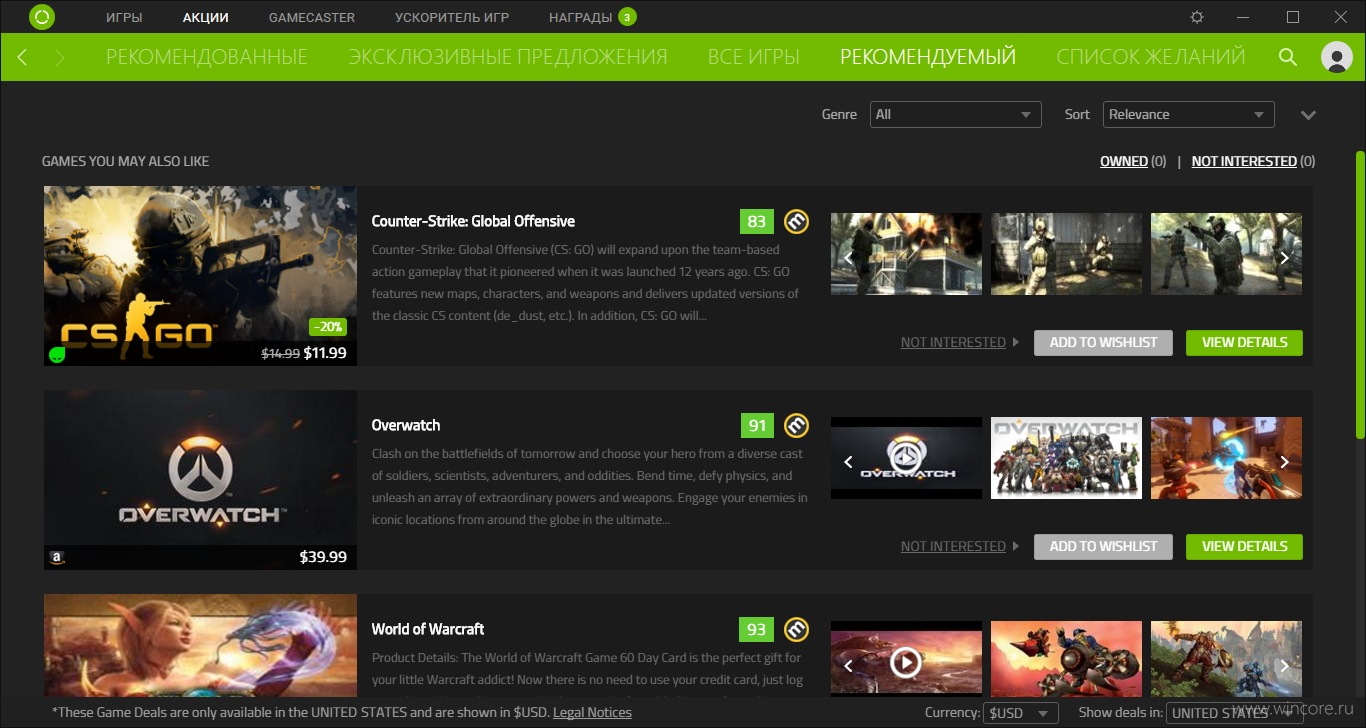The image size is (1366, 728).
Task: Open the Sort dropdown showing Relevance
Action: 1189,114
